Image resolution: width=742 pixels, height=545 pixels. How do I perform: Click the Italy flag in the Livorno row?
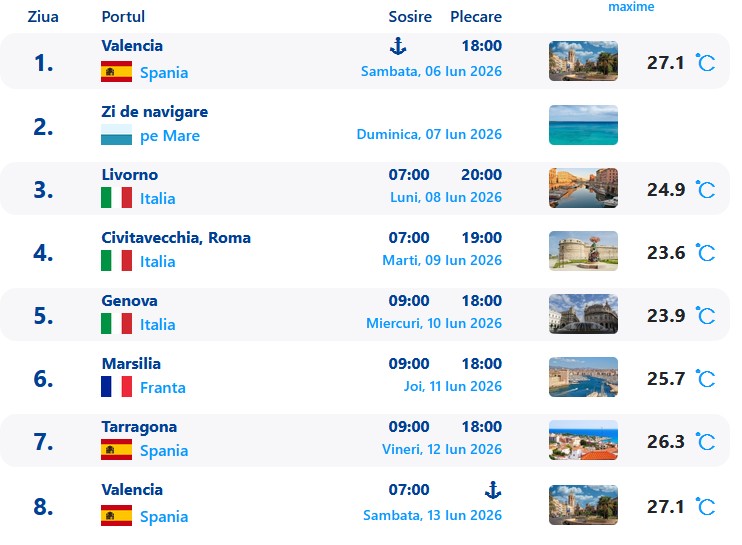coord(117,198)
